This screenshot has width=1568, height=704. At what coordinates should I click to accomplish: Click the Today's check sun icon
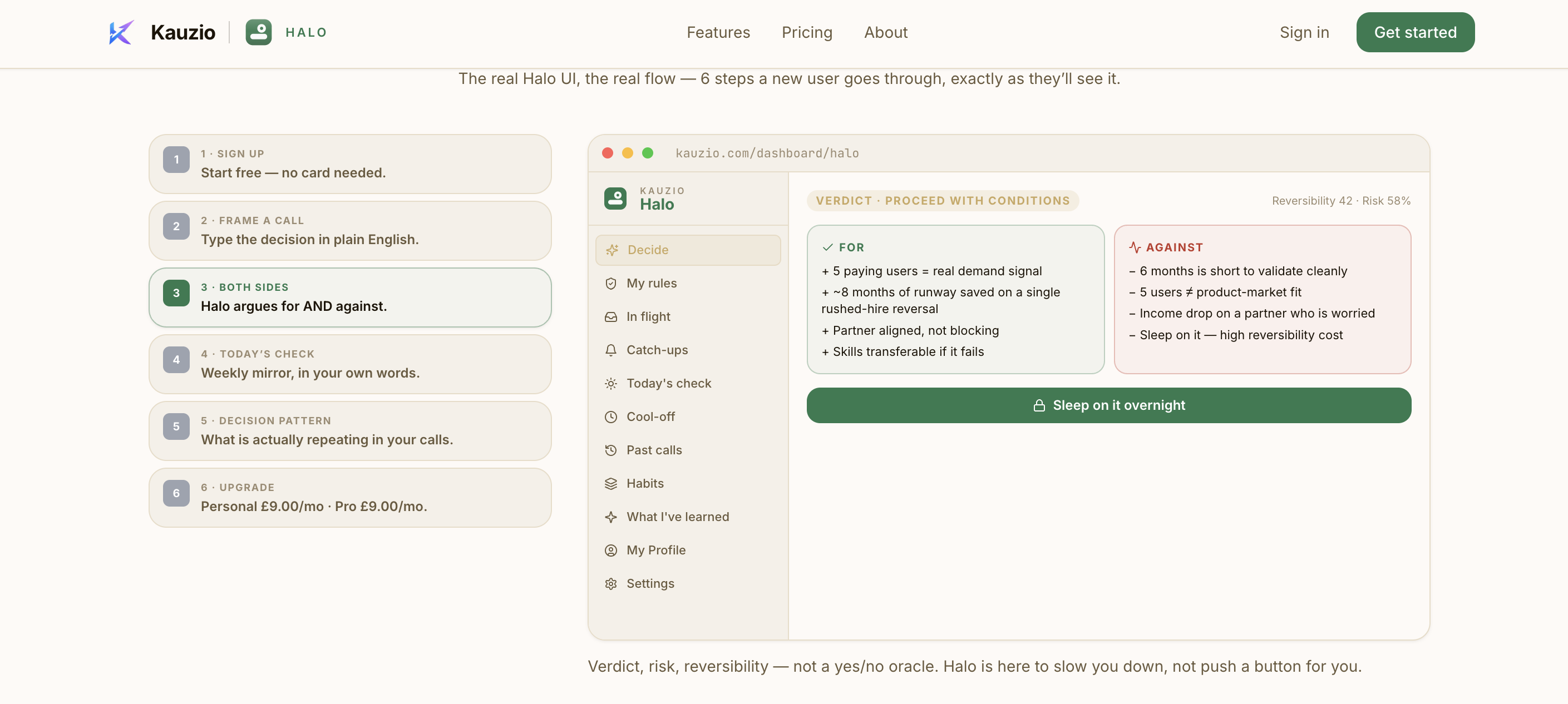611,384
